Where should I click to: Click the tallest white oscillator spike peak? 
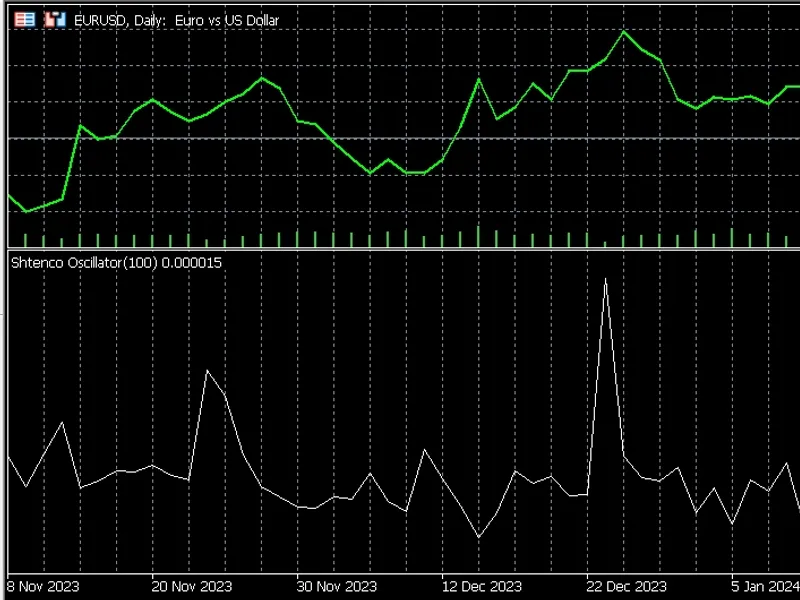(x=605, y=280)
